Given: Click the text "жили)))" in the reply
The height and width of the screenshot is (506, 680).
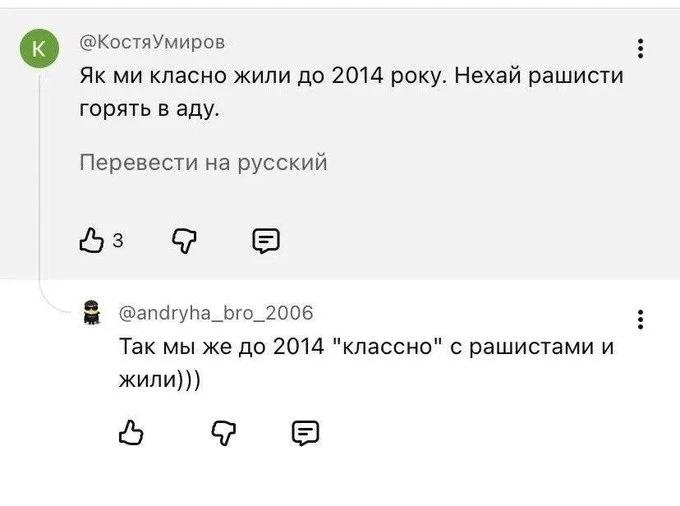Looking at the screenshot, I should pos(160,379).
